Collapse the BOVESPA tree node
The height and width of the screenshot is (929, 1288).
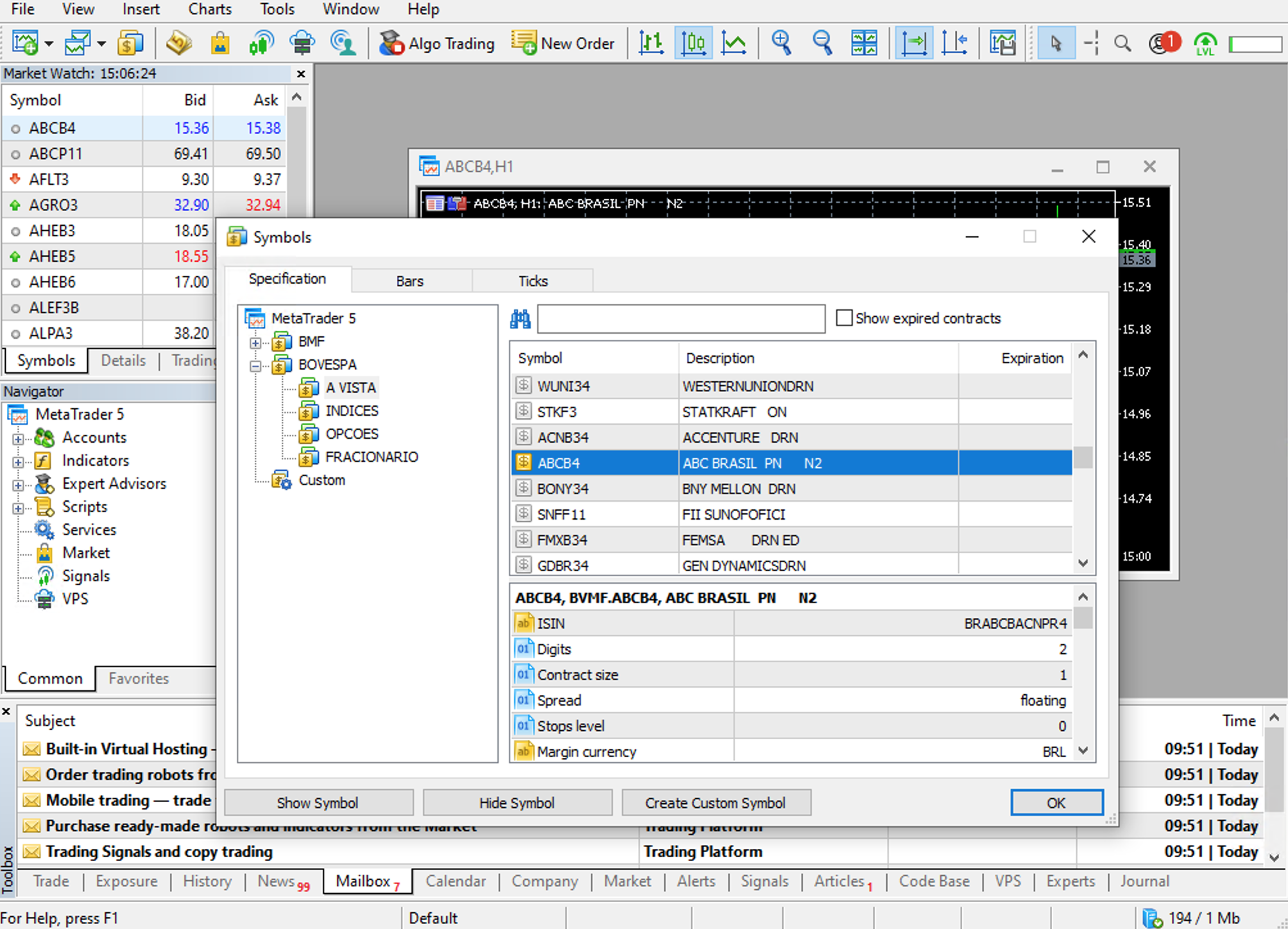[255, 366]
